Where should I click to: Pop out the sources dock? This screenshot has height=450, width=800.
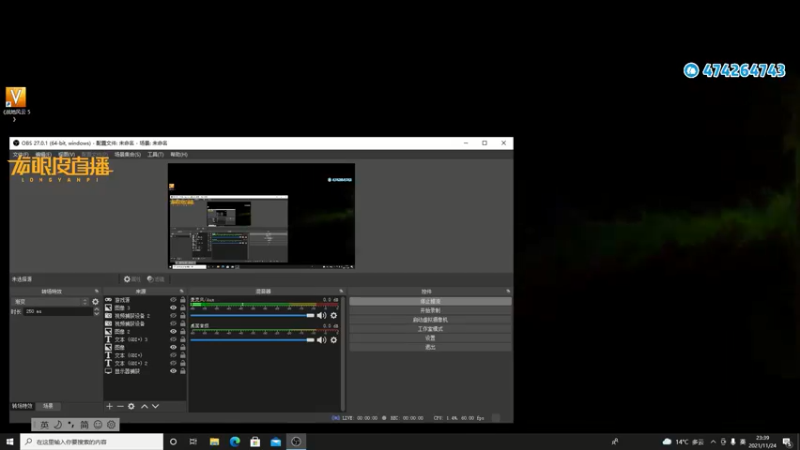[182, 291]
